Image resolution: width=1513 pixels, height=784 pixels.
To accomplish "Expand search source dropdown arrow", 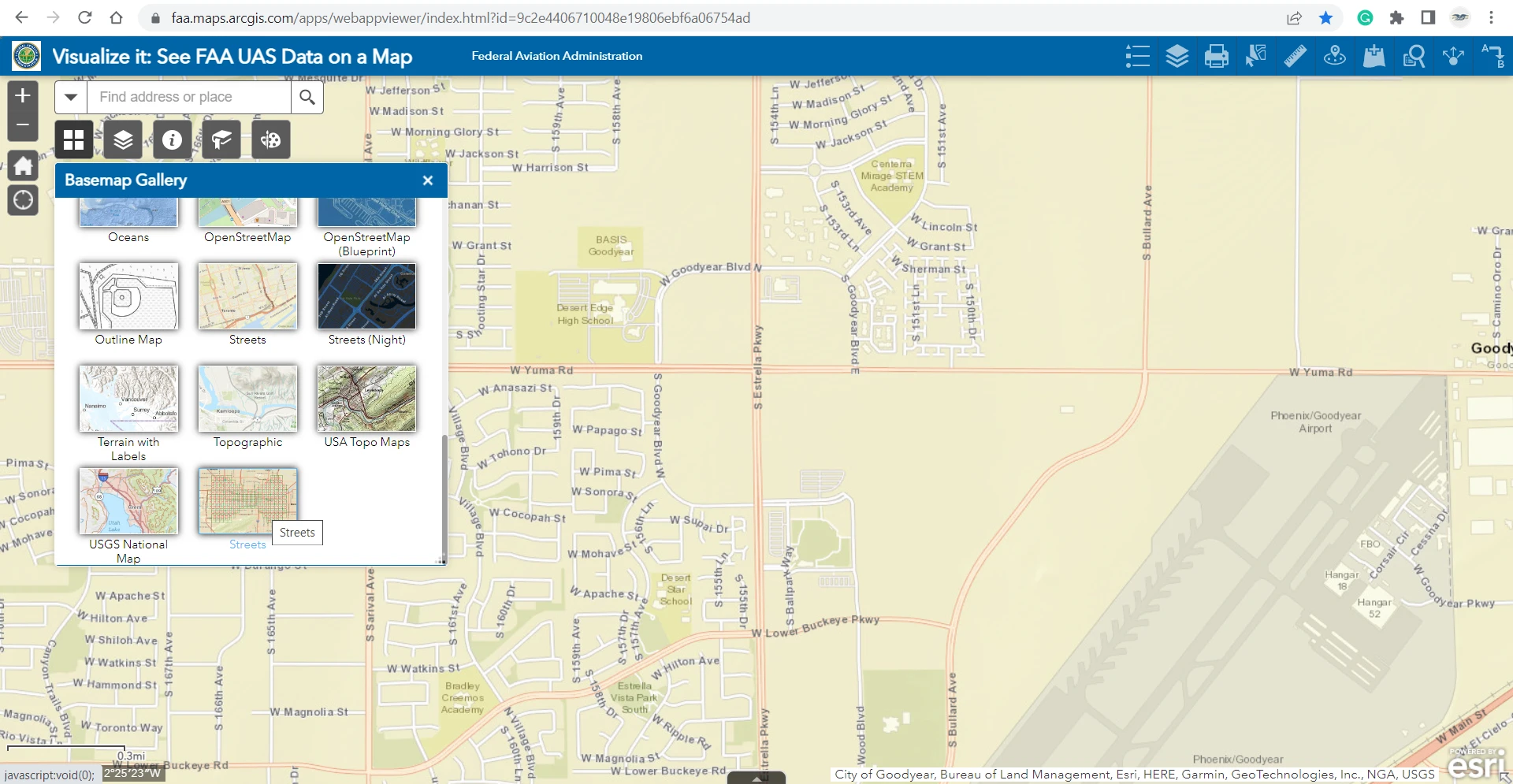I will (71, 97).
